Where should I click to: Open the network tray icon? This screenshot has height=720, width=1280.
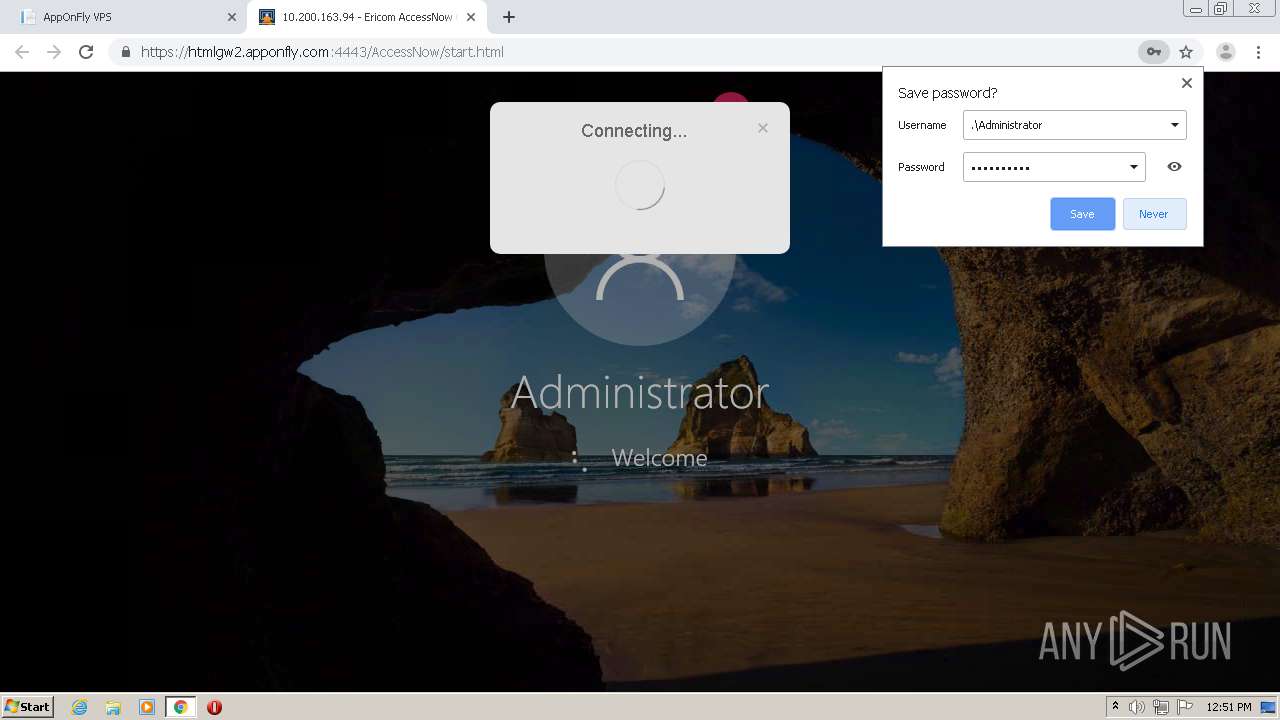point(1161,707)
